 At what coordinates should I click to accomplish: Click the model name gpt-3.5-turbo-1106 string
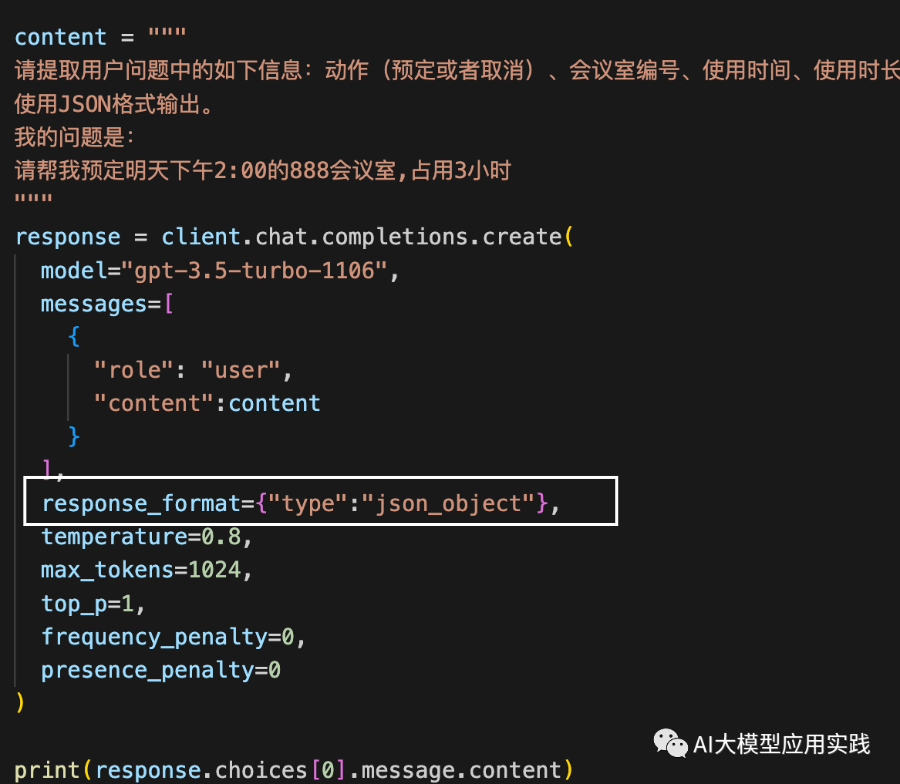pyautogui.click(x=261, y=270)
